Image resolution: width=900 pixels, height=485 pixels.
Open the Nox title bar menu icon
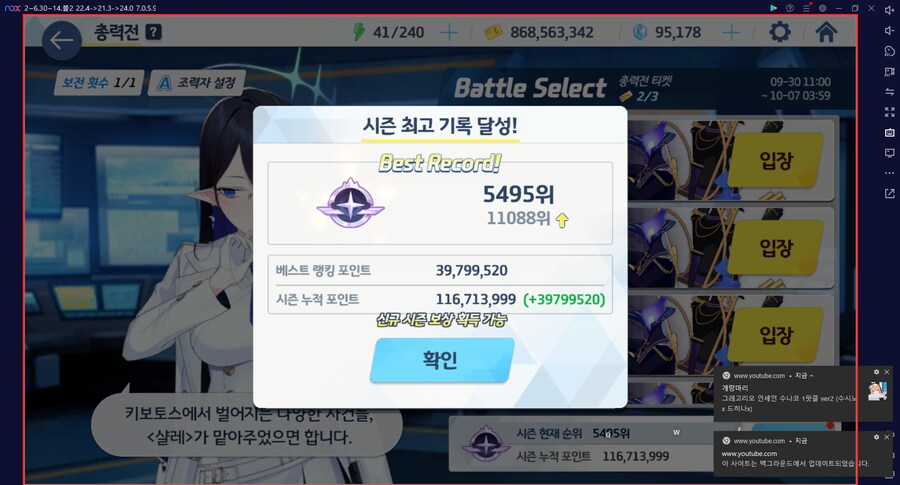(806, 8)
